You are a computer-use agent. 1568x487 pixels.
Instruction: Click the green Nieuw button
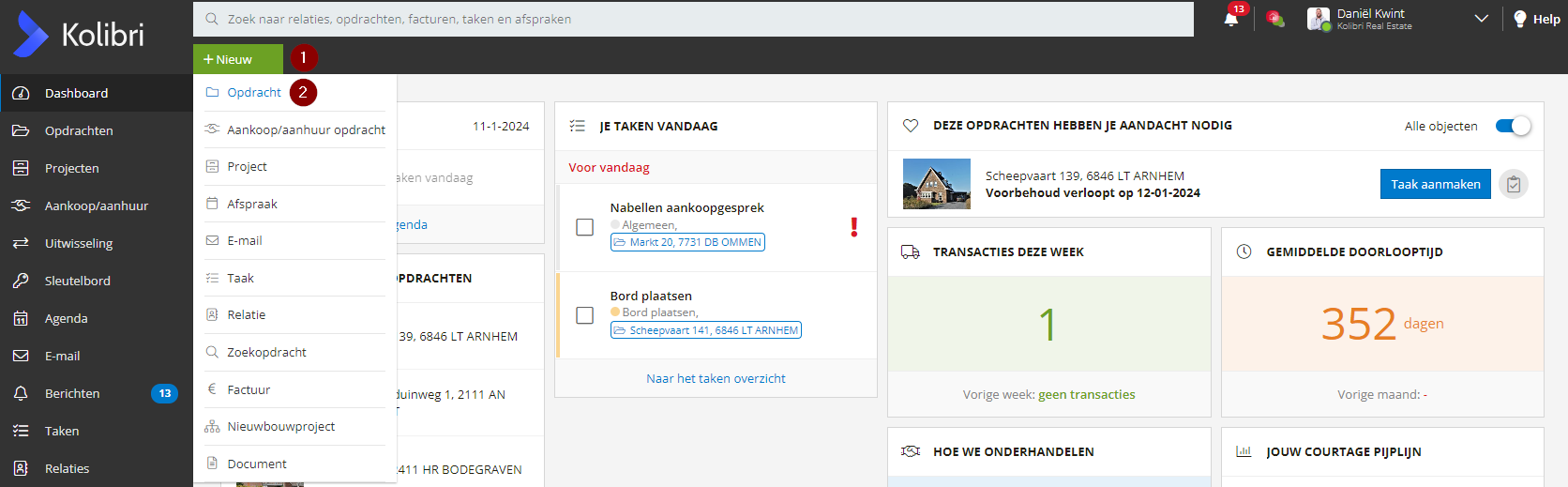coord(238,59)
